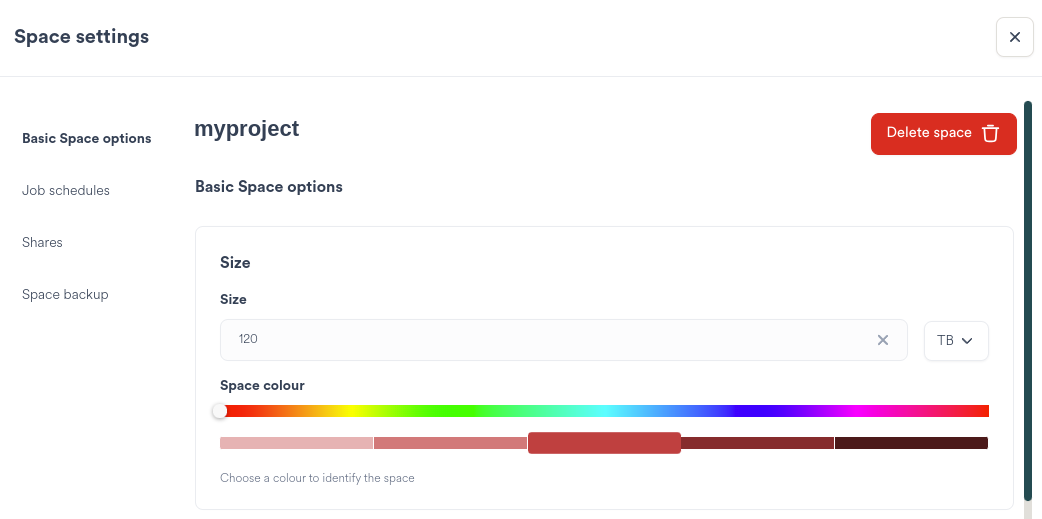The height and width of the screenshot is (519, 1042).
Task: Click the vertical scrollbar on the right
Action: pos(1027,300)
